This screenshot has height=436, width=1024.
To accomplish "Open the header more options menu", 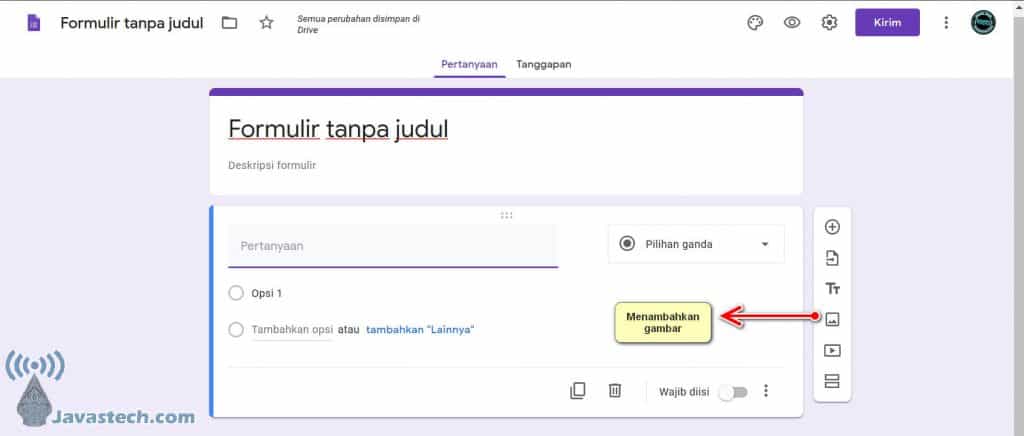I will pyautogui.click(x=946, y=23).
